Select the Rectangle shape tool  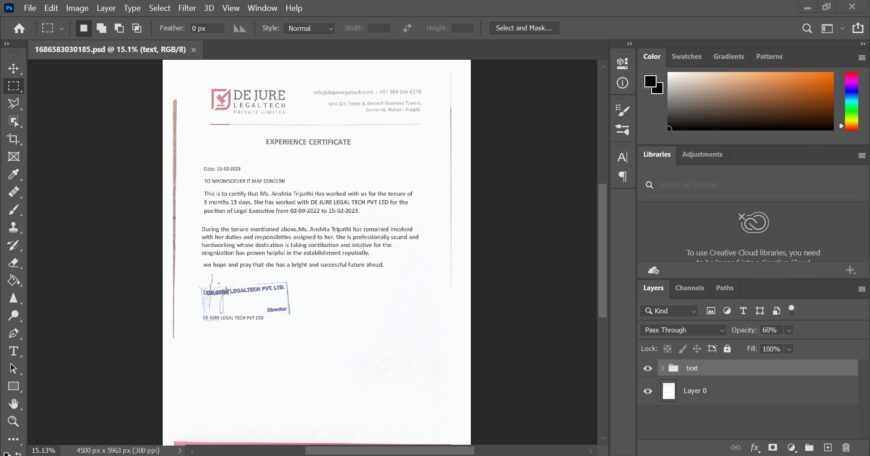coord(13,387)
